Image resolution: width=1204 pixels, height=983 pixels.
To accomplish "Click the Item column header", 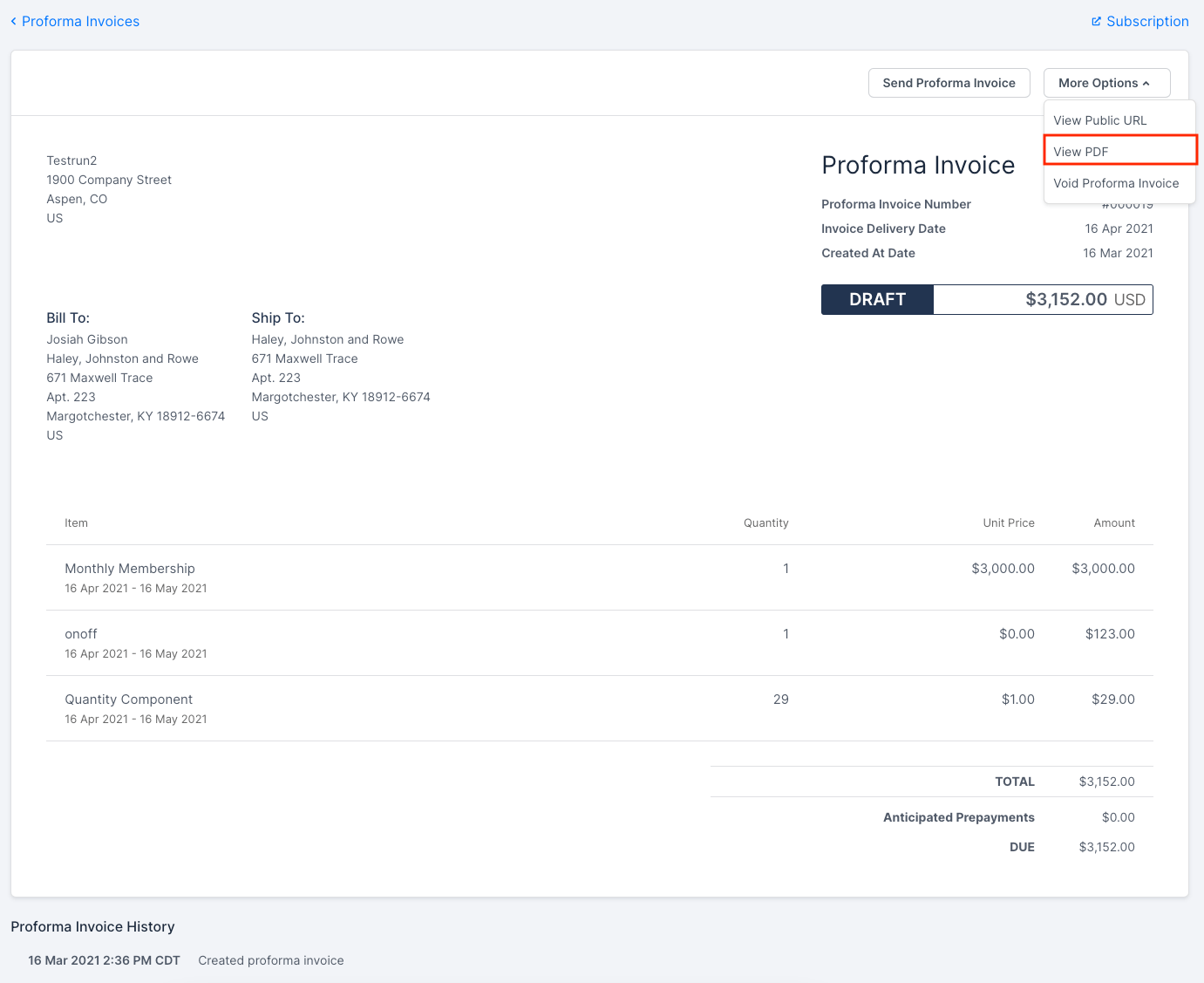I will 76,523.
